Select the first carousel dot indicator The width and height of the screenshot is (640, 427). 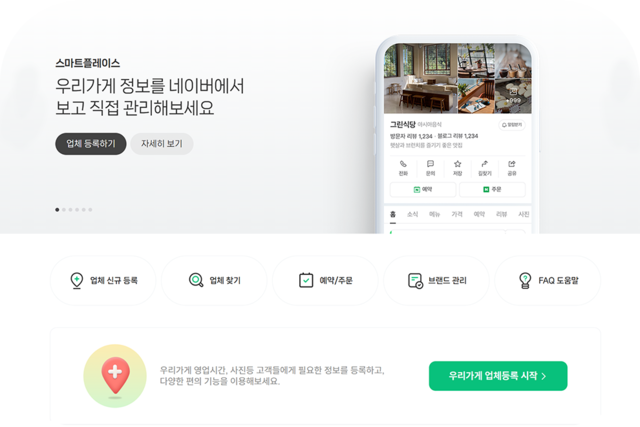click(x=57, y=210)
